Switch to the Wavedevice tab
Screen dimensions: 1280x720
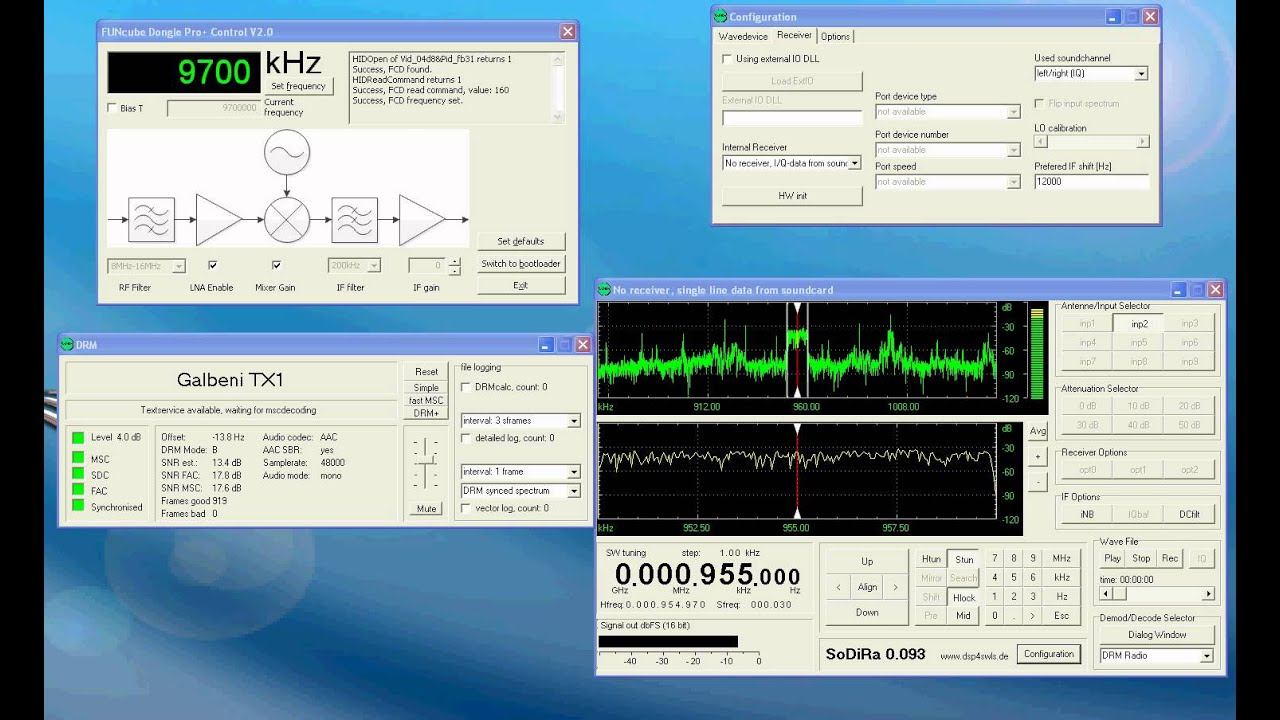[743, 36]
